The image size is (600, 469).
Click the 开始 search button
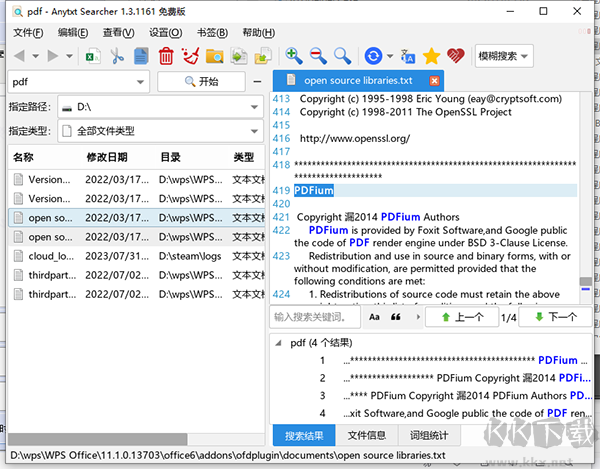click(201, 81)
